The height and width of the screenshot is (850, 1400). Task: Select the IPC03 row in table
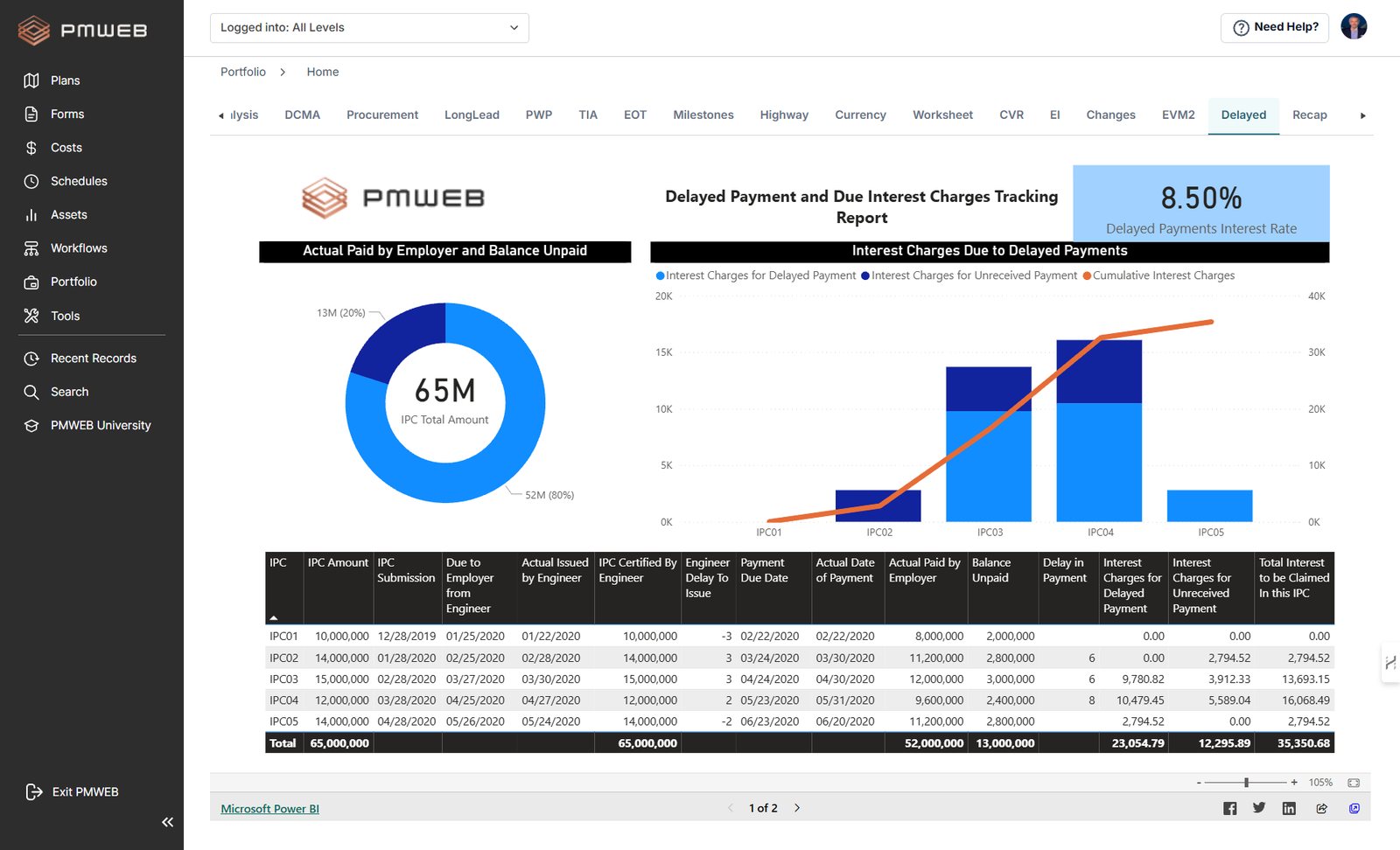point(800,679)
